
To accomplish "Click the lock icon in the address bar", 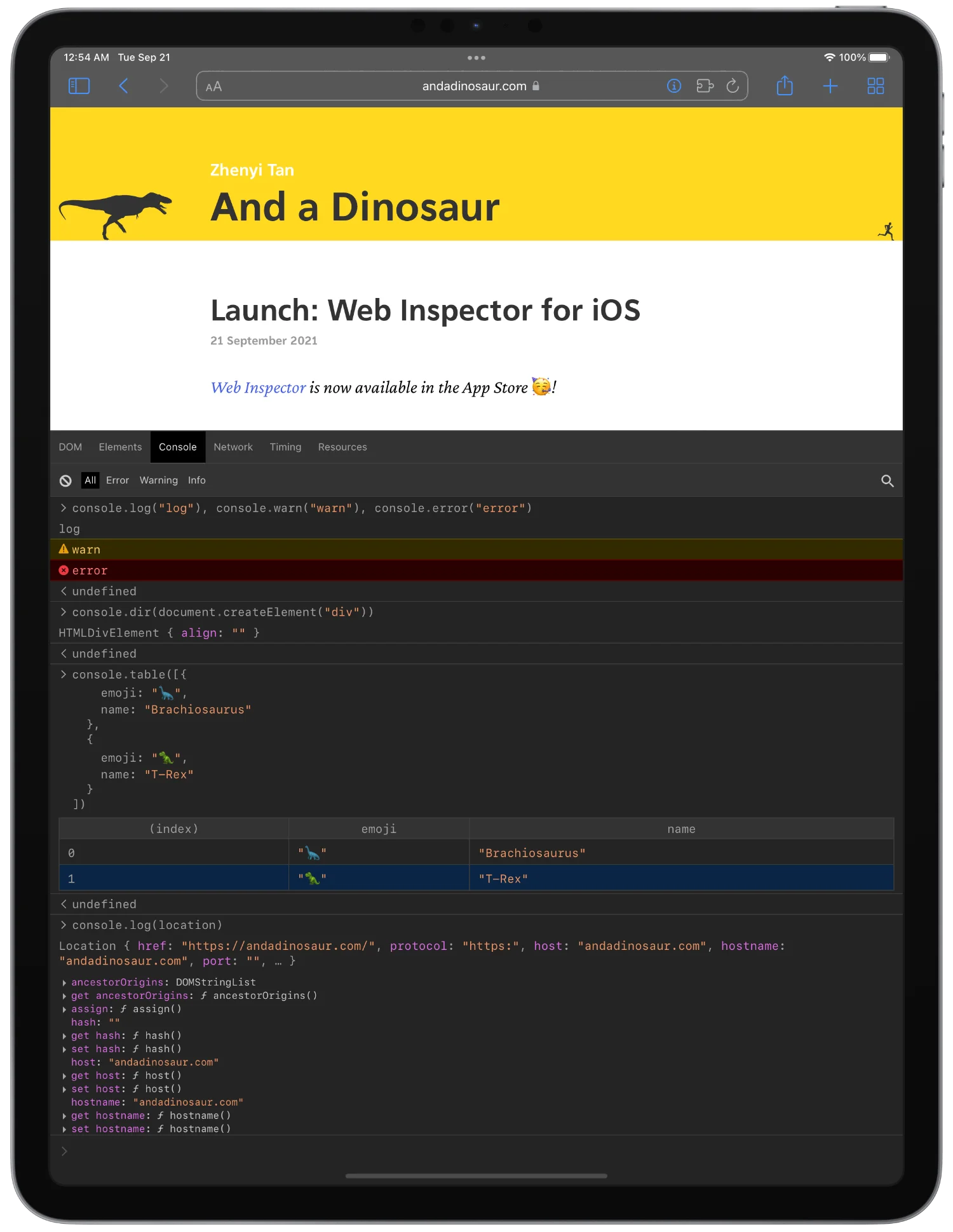I will [x=536, y=86].
